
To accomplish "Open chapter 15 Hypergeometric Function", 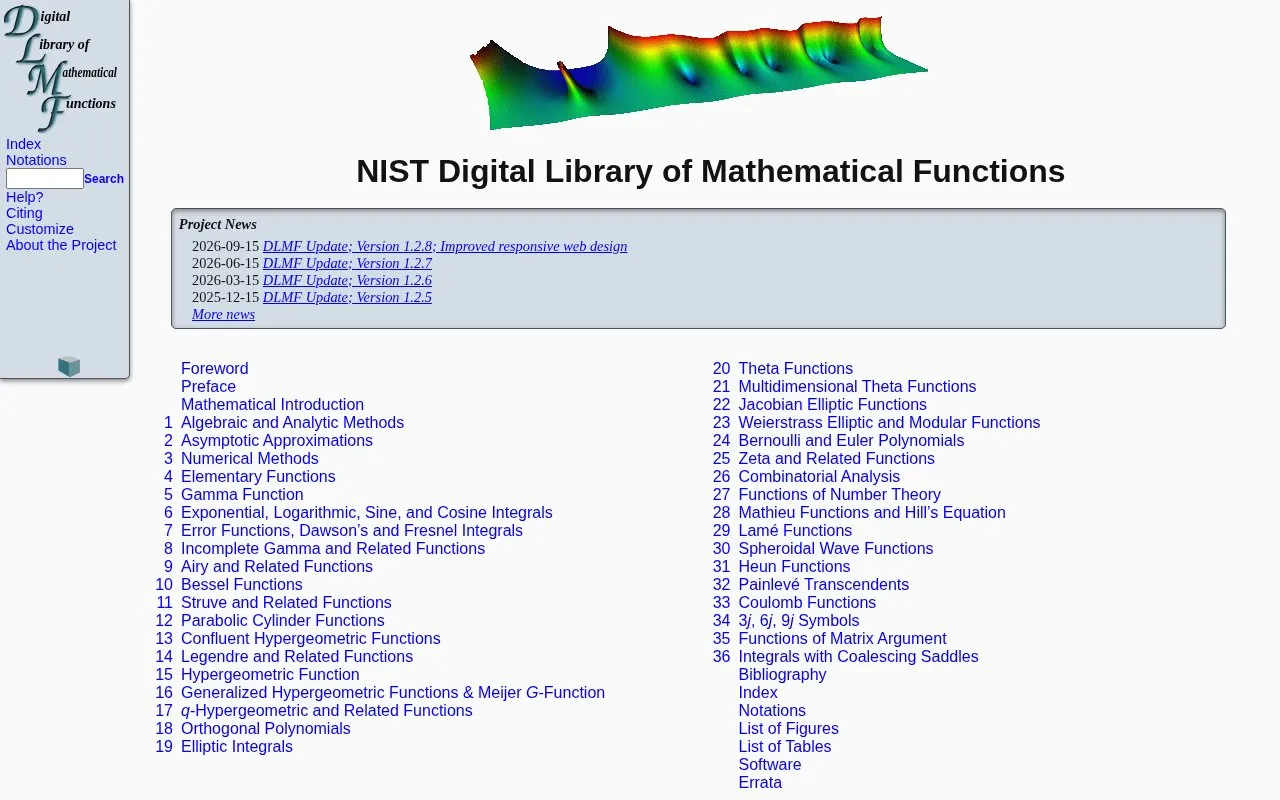I will [270, 674].
